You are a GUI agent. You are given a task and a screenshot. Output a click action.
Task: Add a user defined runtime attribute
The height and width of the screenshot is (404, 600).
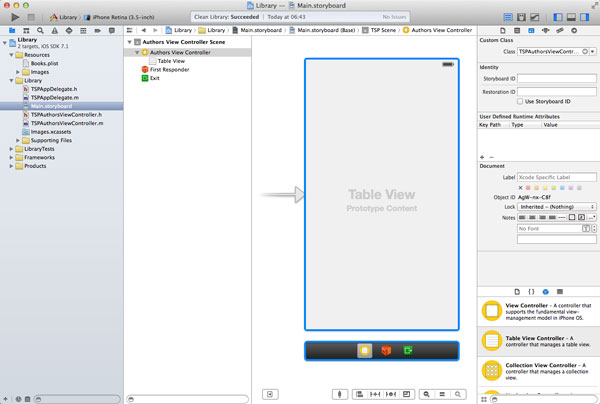(482, 157)
